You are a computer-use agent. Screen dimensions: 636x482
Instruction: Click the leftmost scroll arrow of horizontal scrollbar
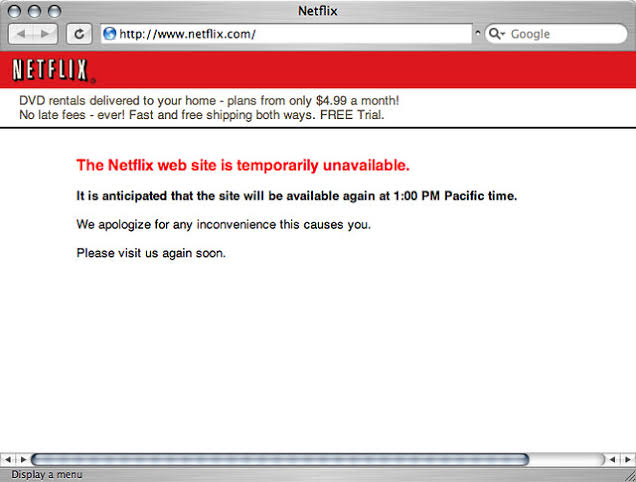[x=9, y=459]
